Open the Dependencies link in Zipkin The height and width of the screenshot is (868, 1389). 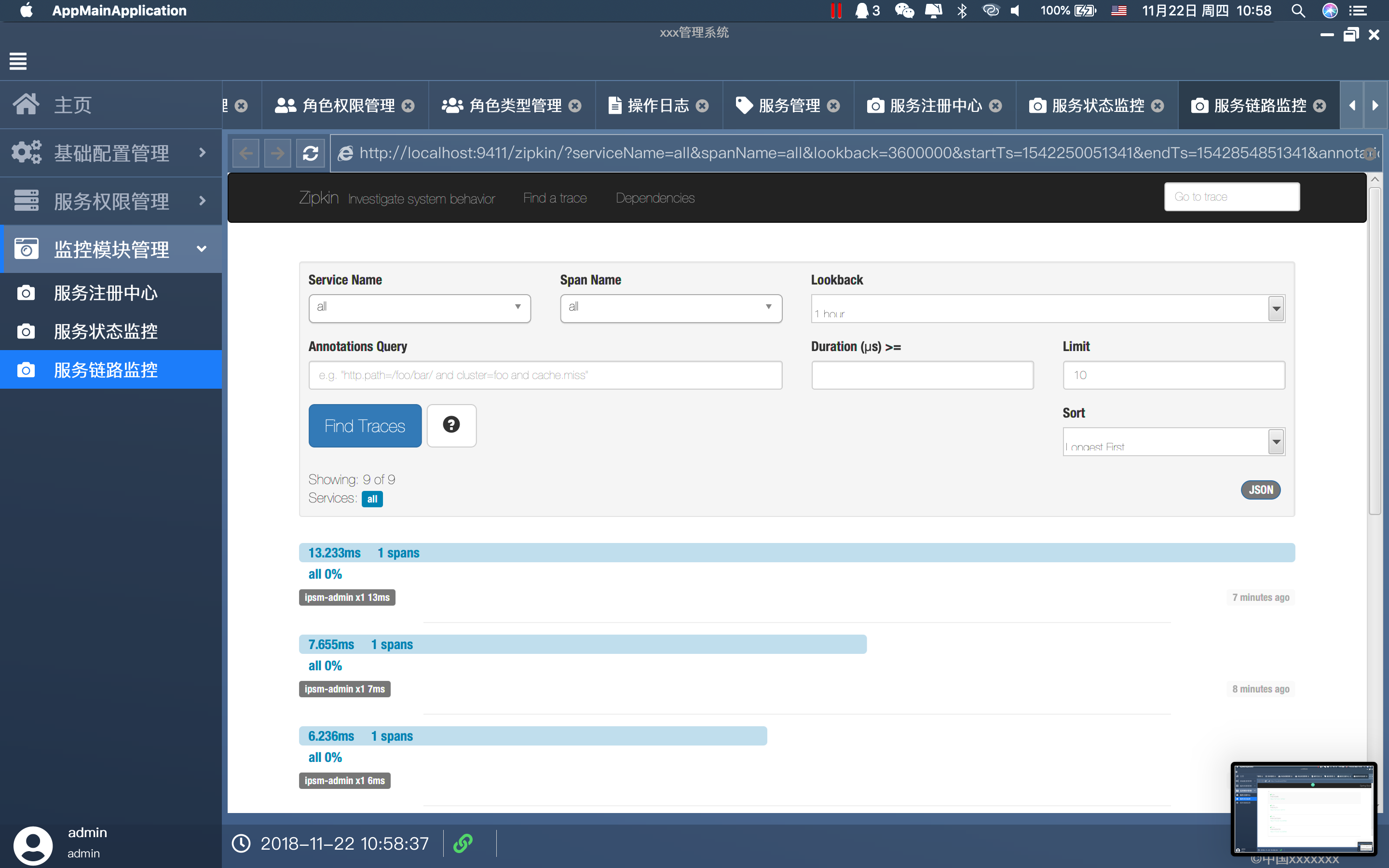coord(654,198)
